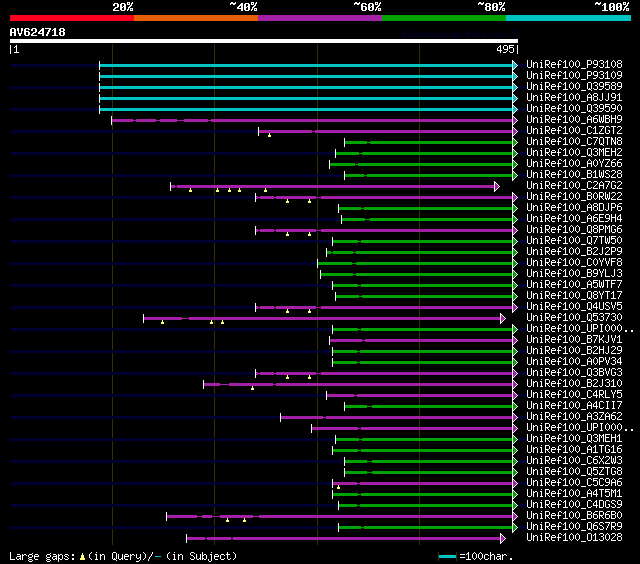Select UniRef100_C1ZGT2 subject name
The image size is (640, 564).
pos(574,131)
